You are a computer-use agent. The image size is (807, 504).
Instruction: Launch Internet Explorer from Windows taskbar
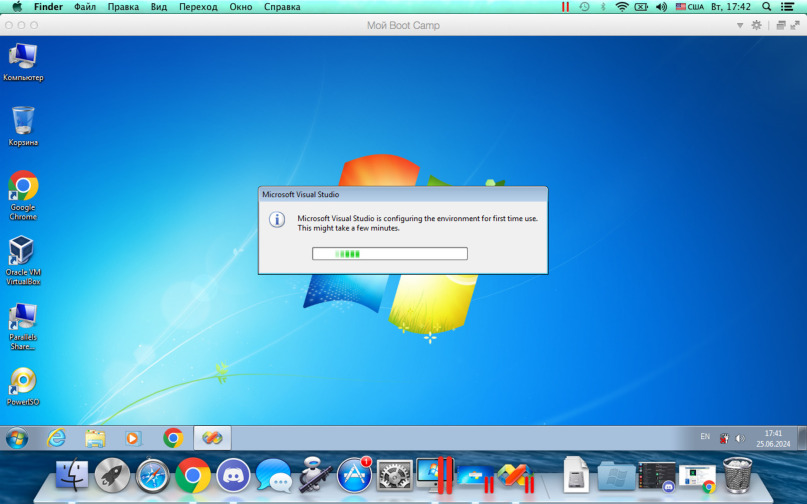(56, 439)
